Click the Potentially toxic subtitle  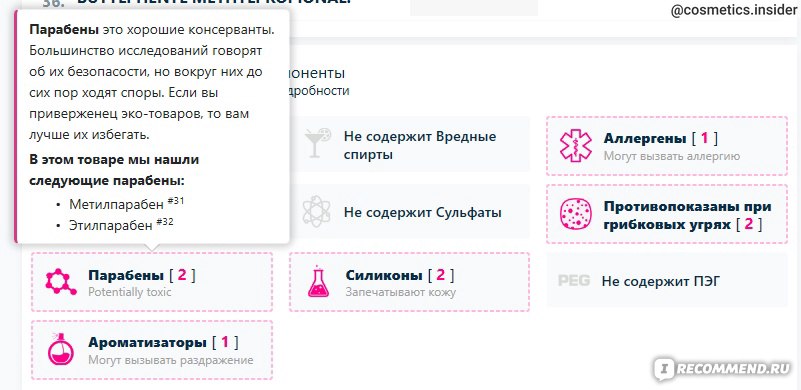pyautogui.click(x=130, y=292)
